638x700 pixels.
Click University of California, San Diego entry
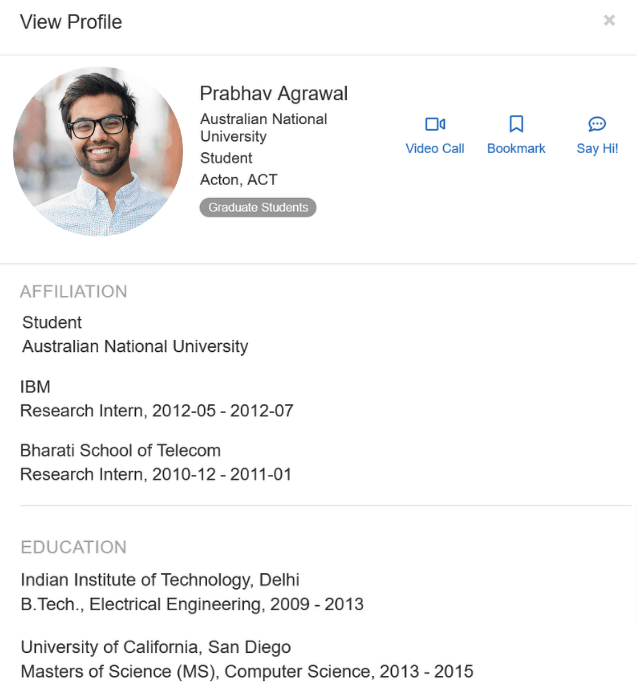click(x=156, y=647)
